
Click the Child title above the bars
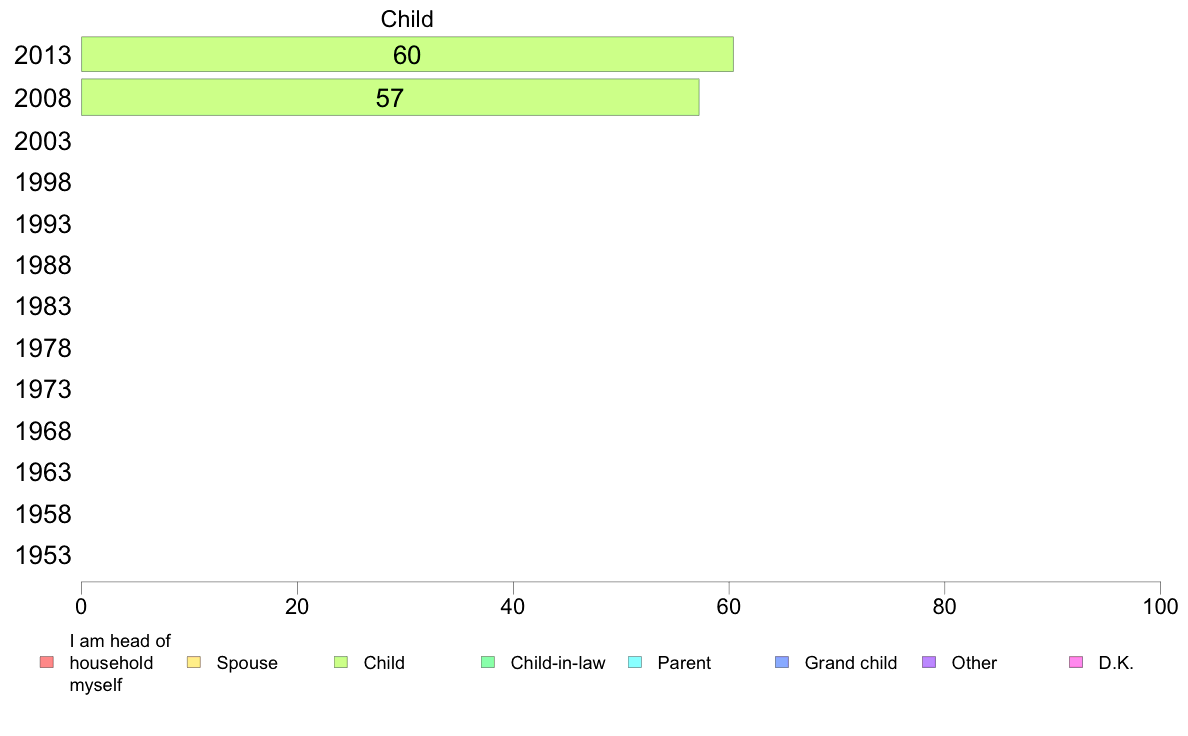[407, 19]
